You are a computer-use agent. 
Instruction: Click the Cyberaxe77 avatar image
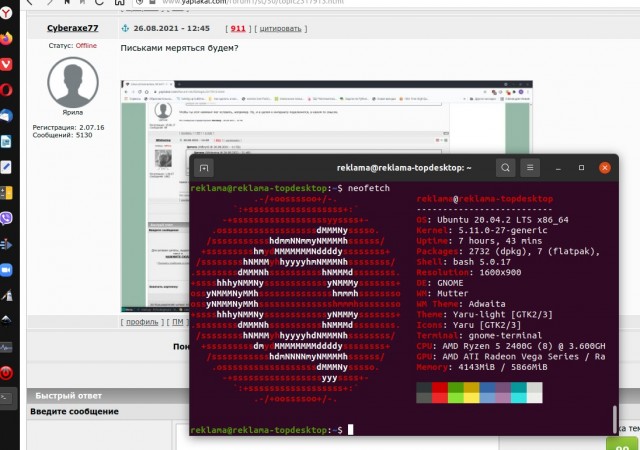pos(73,82)
